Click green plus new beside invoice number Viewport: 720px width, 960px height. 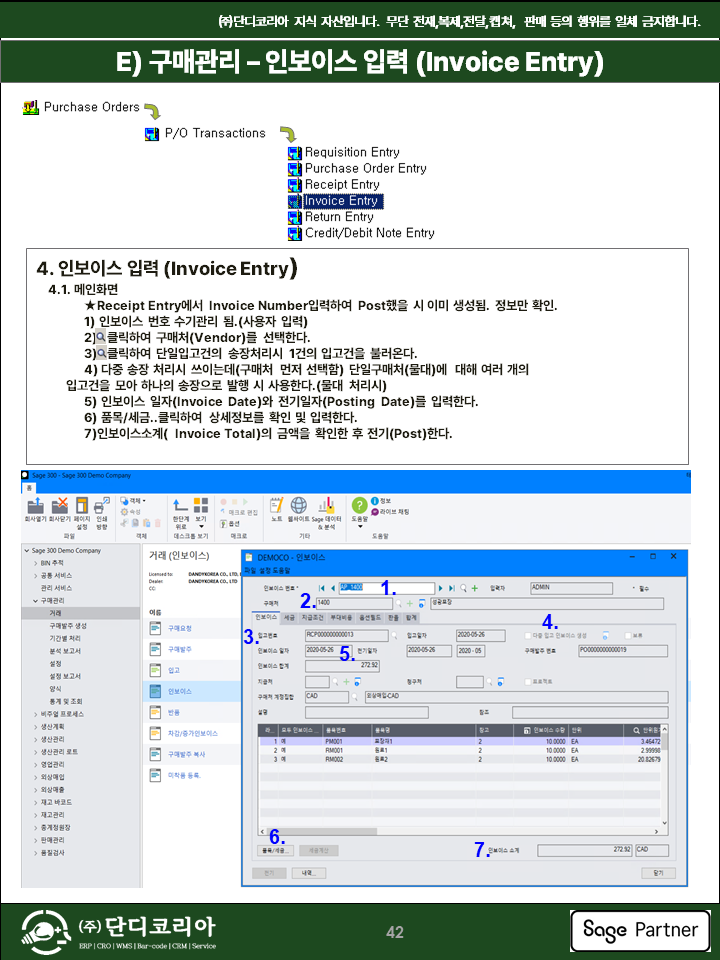tap(474, 588)
